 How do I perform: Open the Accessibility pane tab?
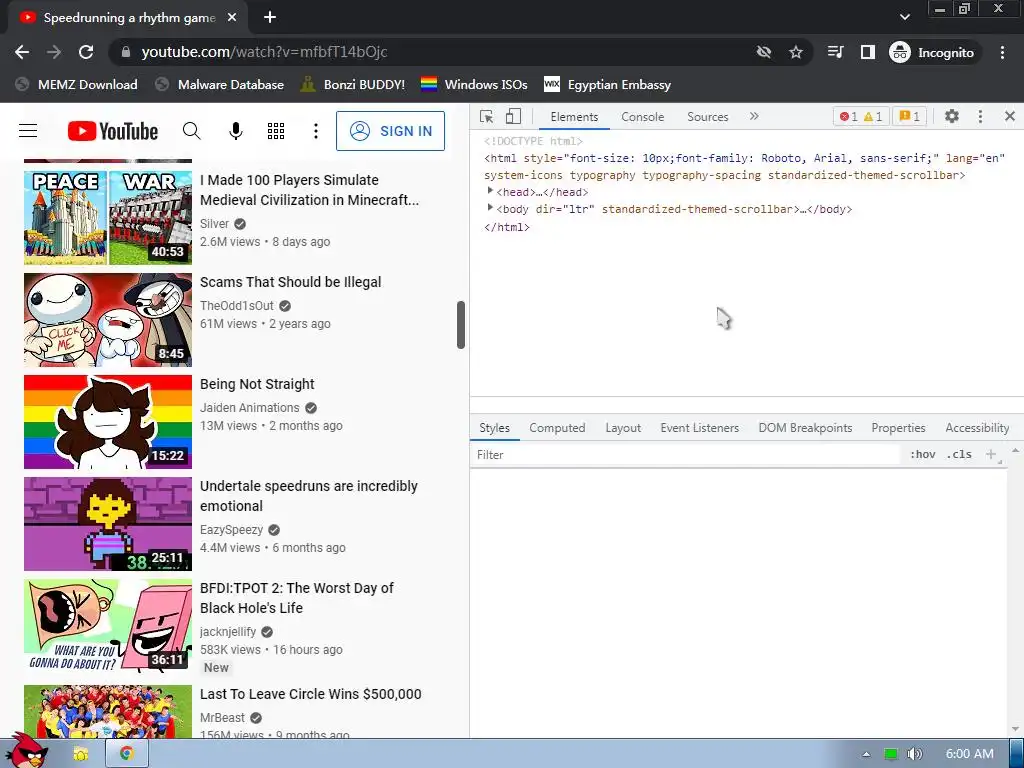[977, 428]
